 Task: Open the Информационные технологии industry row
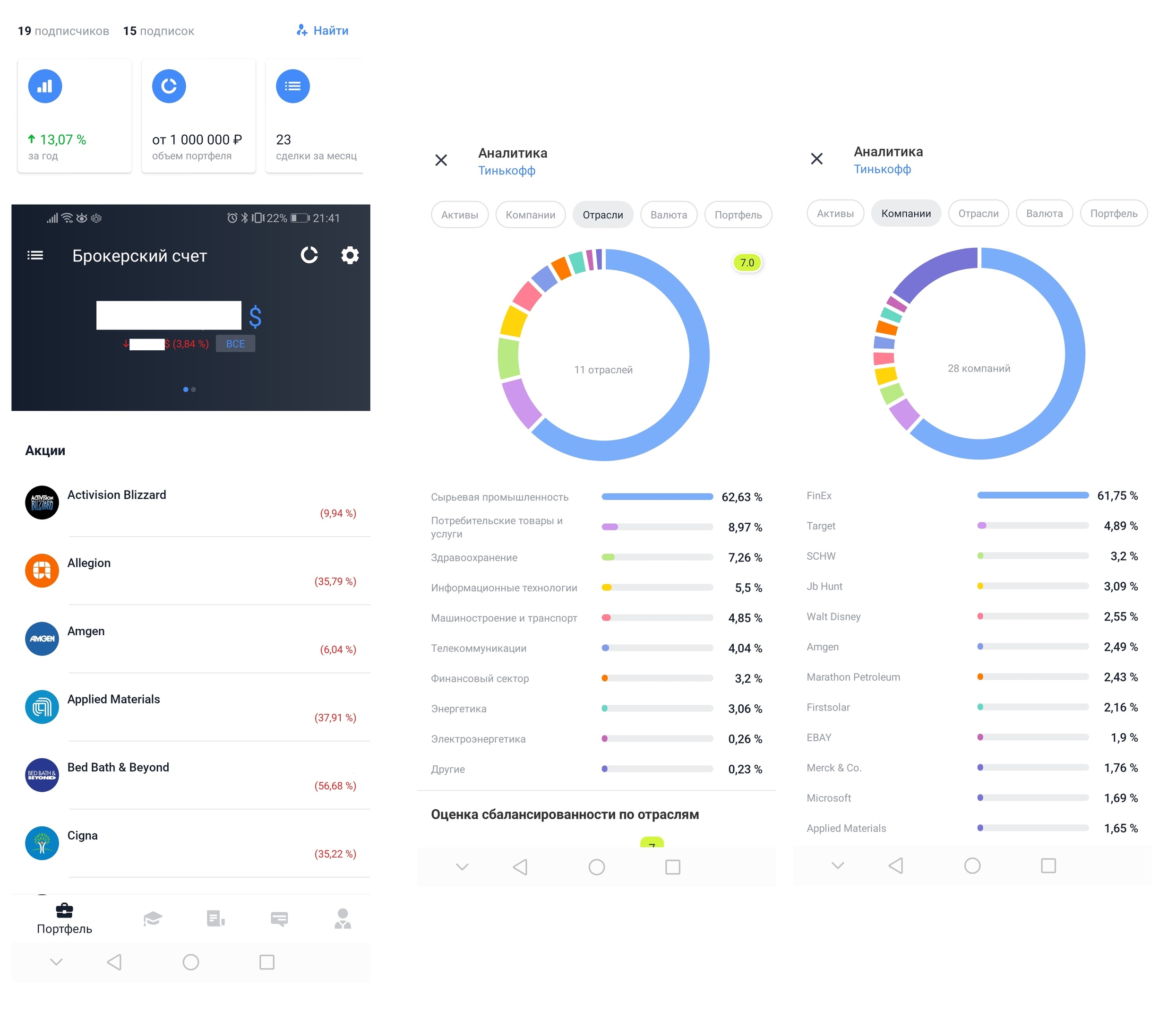[596, 588]
